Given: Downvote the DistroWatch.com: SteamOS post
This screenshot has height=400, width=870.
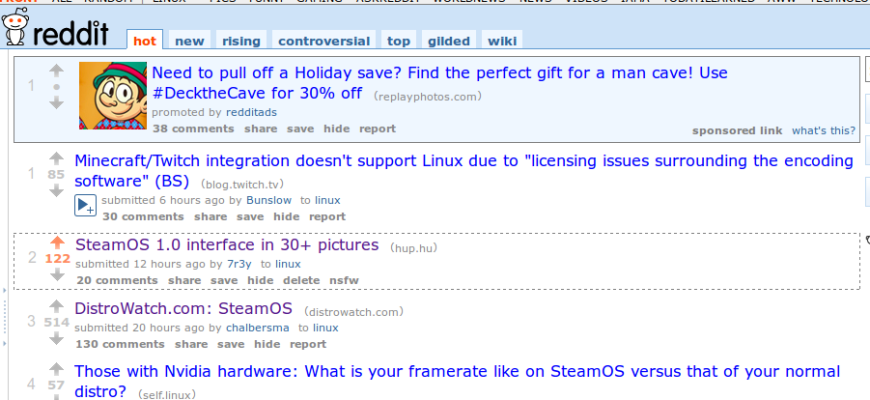Looking at the screenshot, I should (x=56, y=339).
